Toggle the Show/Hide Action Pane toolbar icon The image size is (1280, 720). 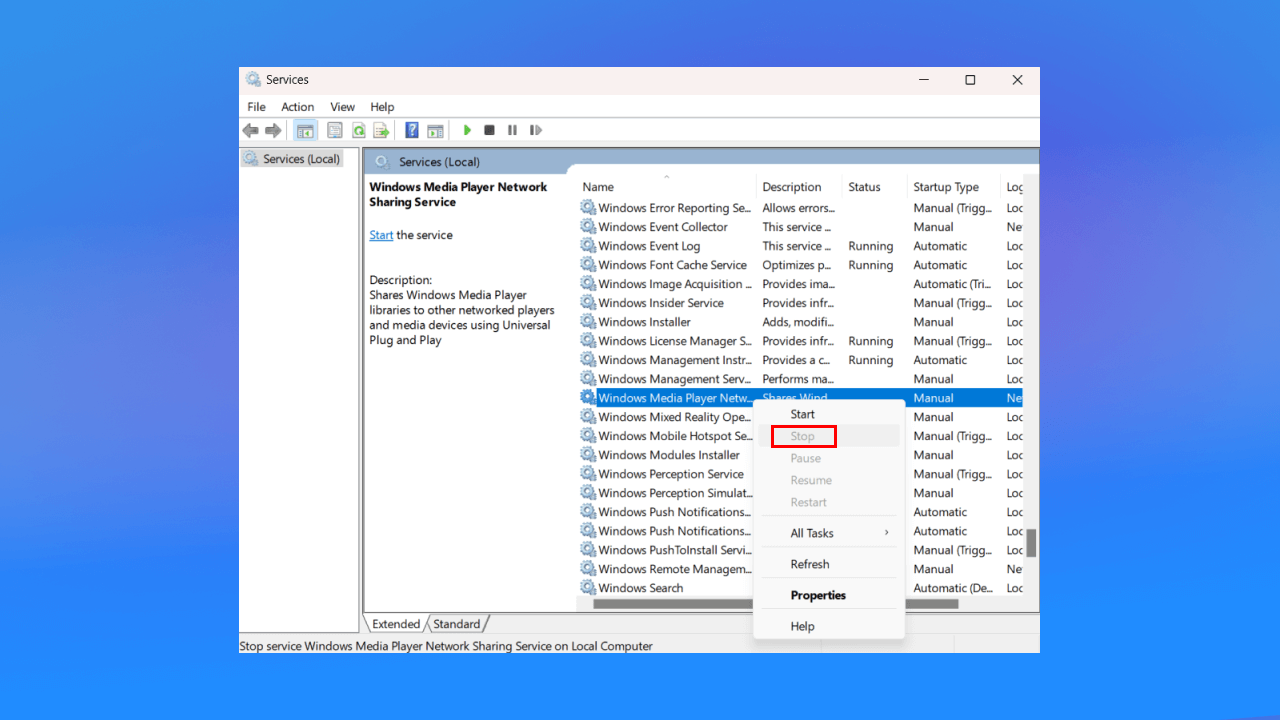[435, 130]
